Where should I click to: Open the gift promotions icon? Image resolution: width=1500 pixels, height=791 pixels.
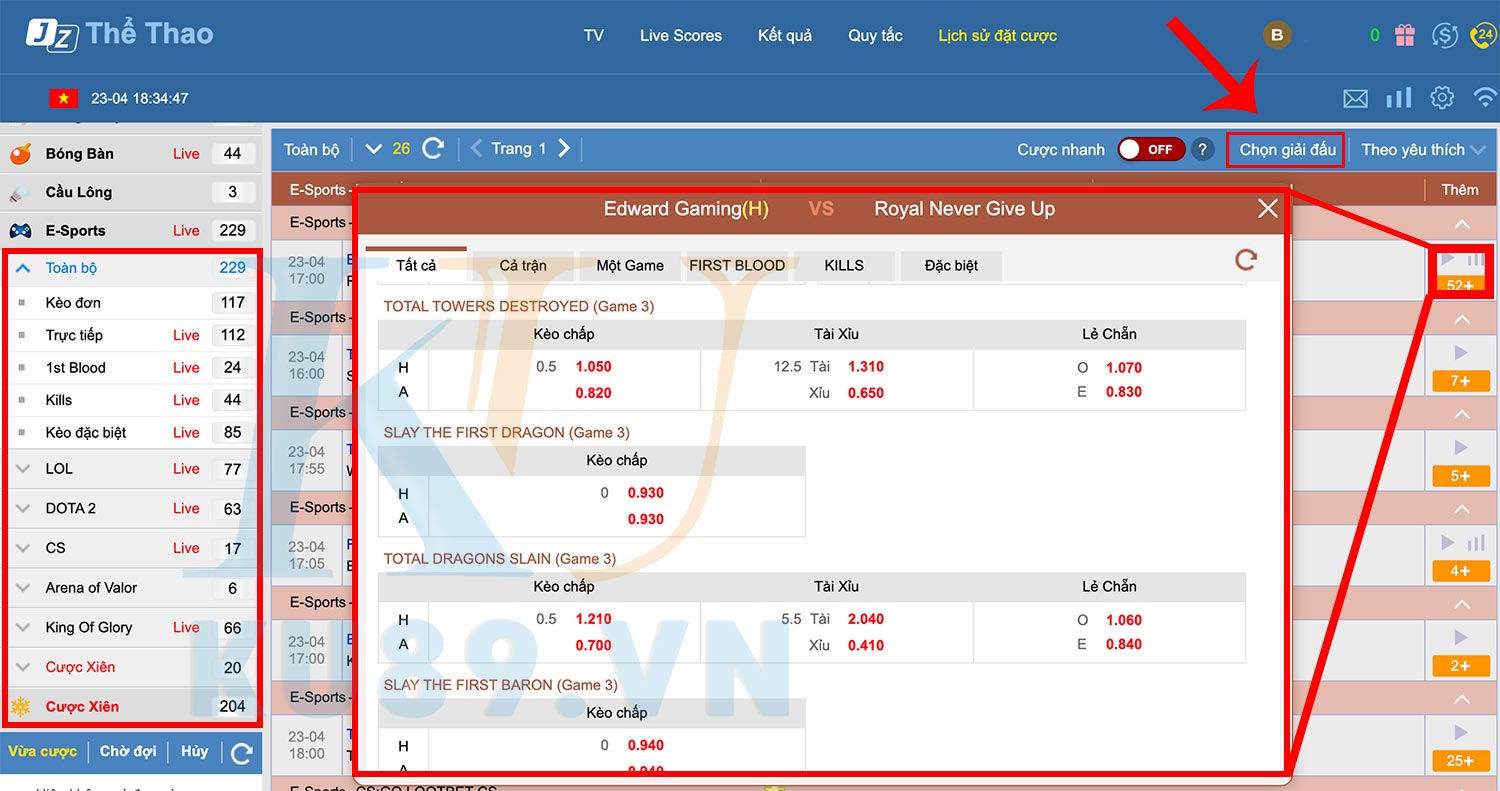click(x=1406, y=36)
